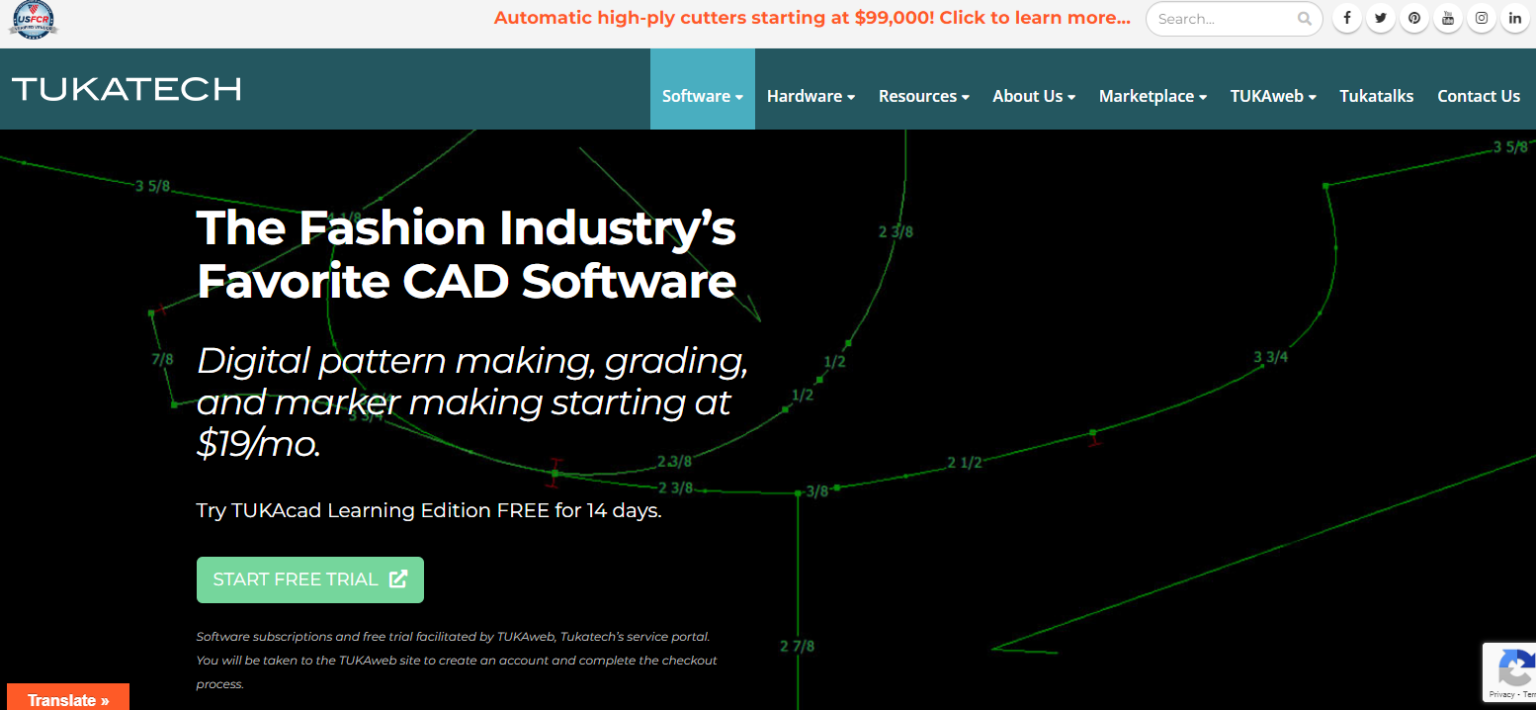The height and width of the screenshot is (710, 1536).
Task: Expand the TUKAweb dropdown menu
Action: click(1272, 96)
